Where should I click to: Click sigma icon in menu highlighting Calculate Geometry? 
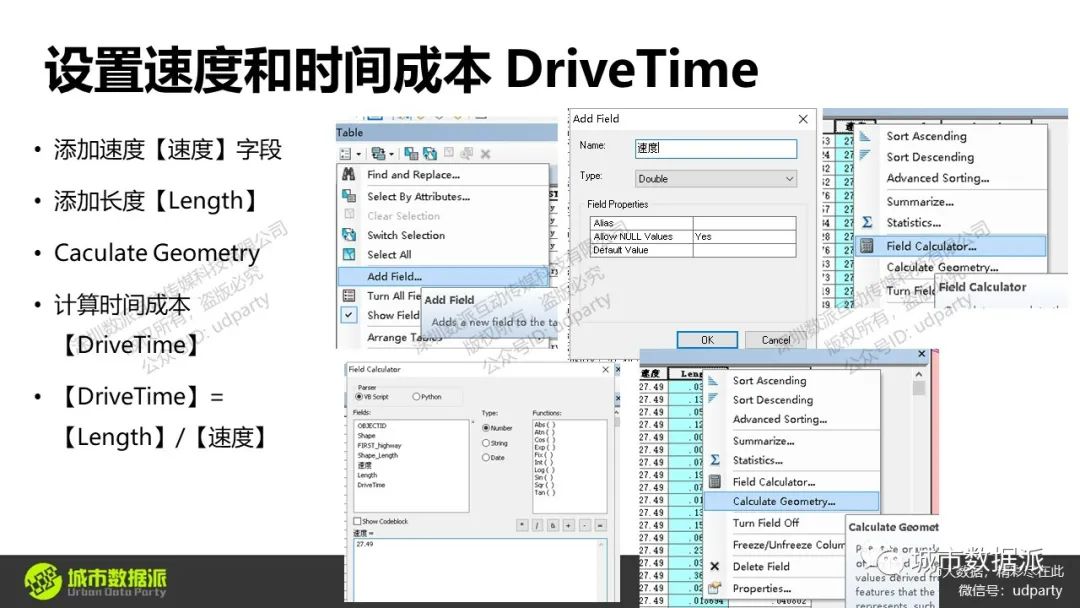(715, 460)
